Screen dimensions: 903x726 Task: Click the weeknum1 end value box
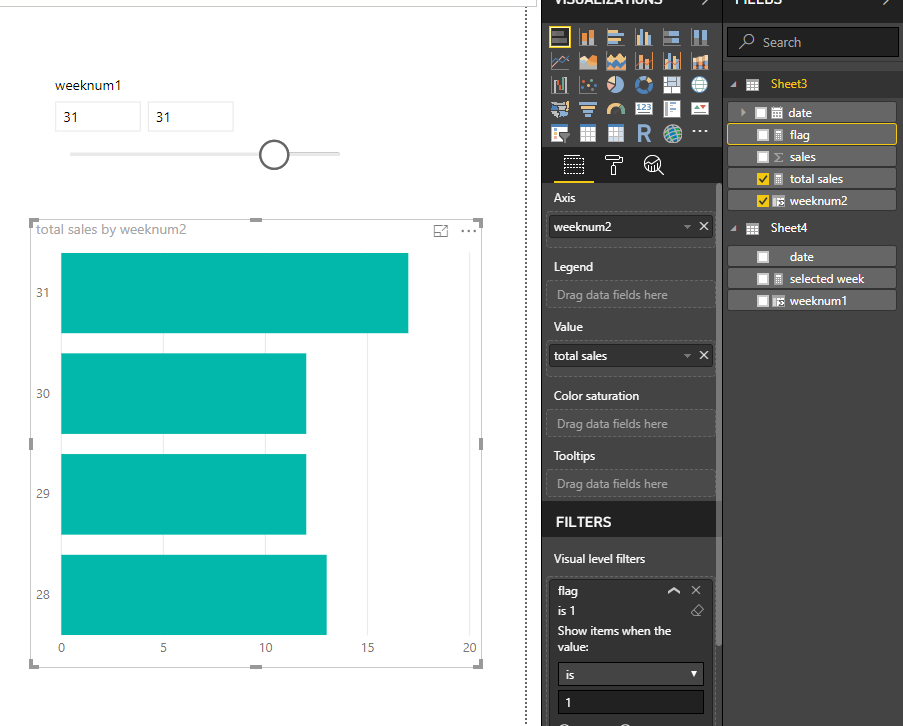click(191, 117)
